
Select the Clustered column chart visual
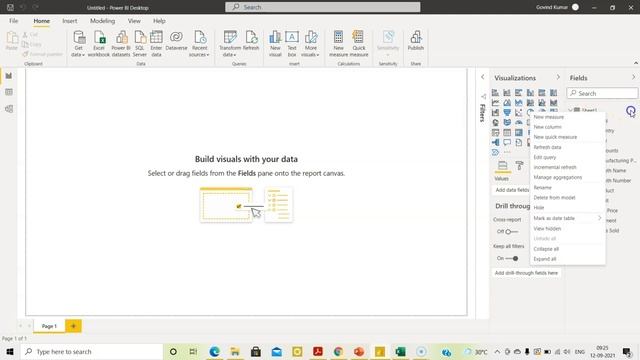pos(530,93)
